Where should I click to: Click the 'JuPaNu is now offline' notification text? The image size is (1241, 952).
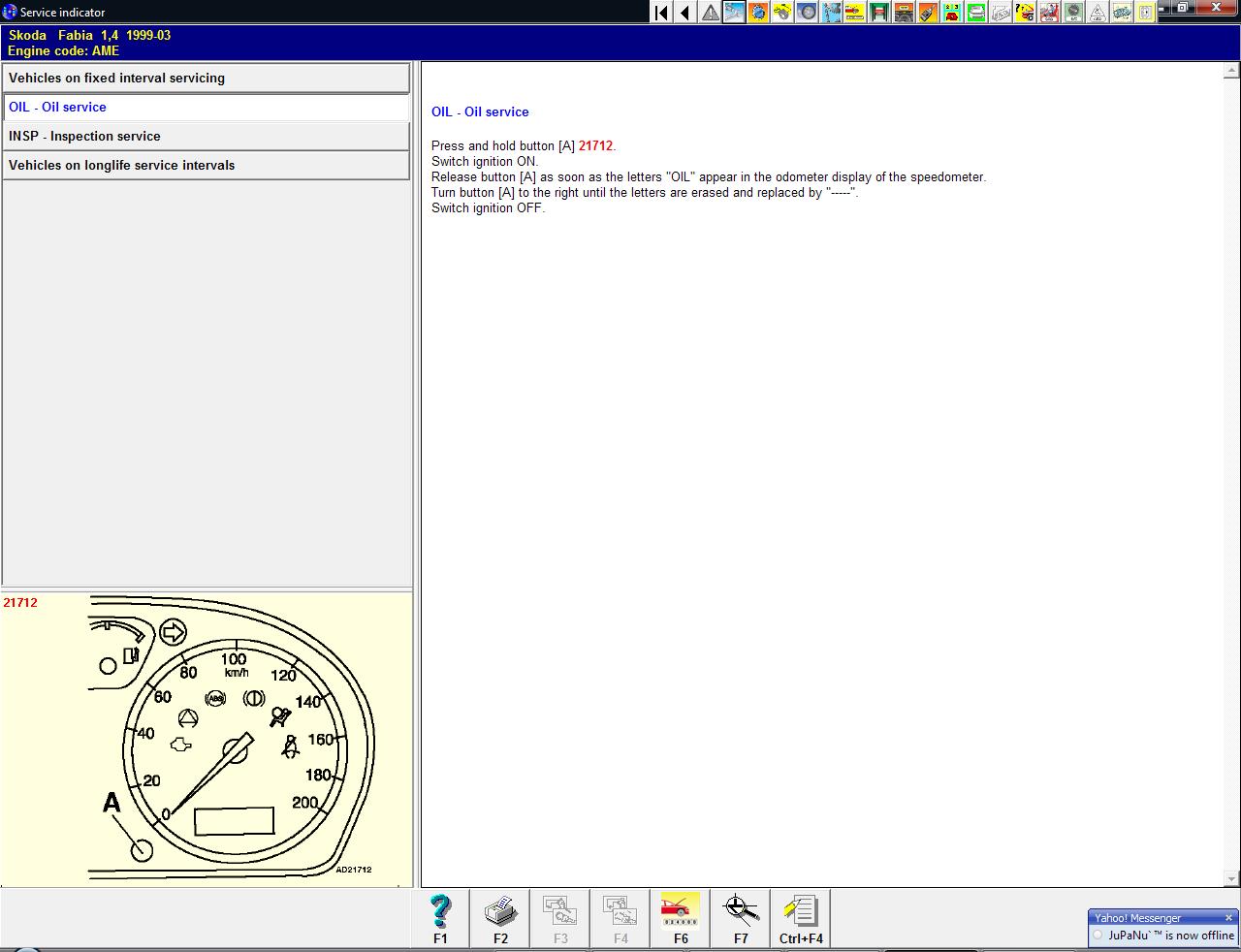click(1171, 936)
